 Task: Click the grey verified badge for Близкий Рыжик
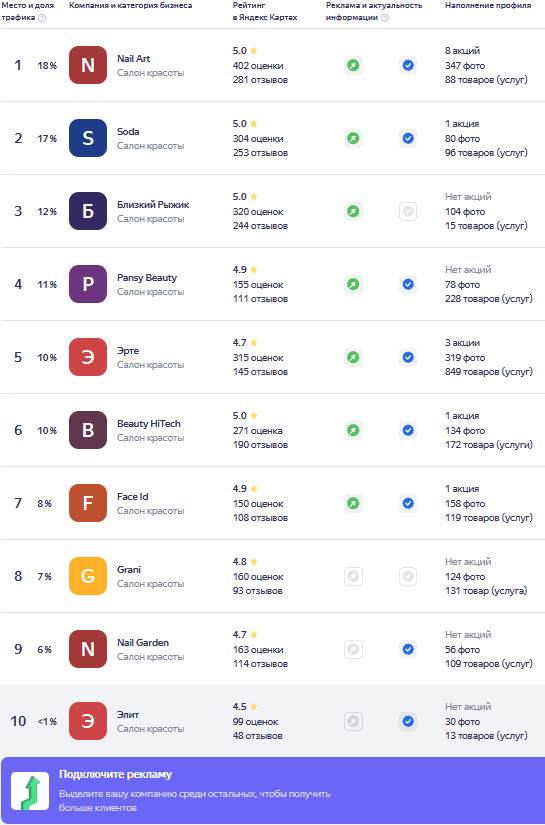point(408,212)
